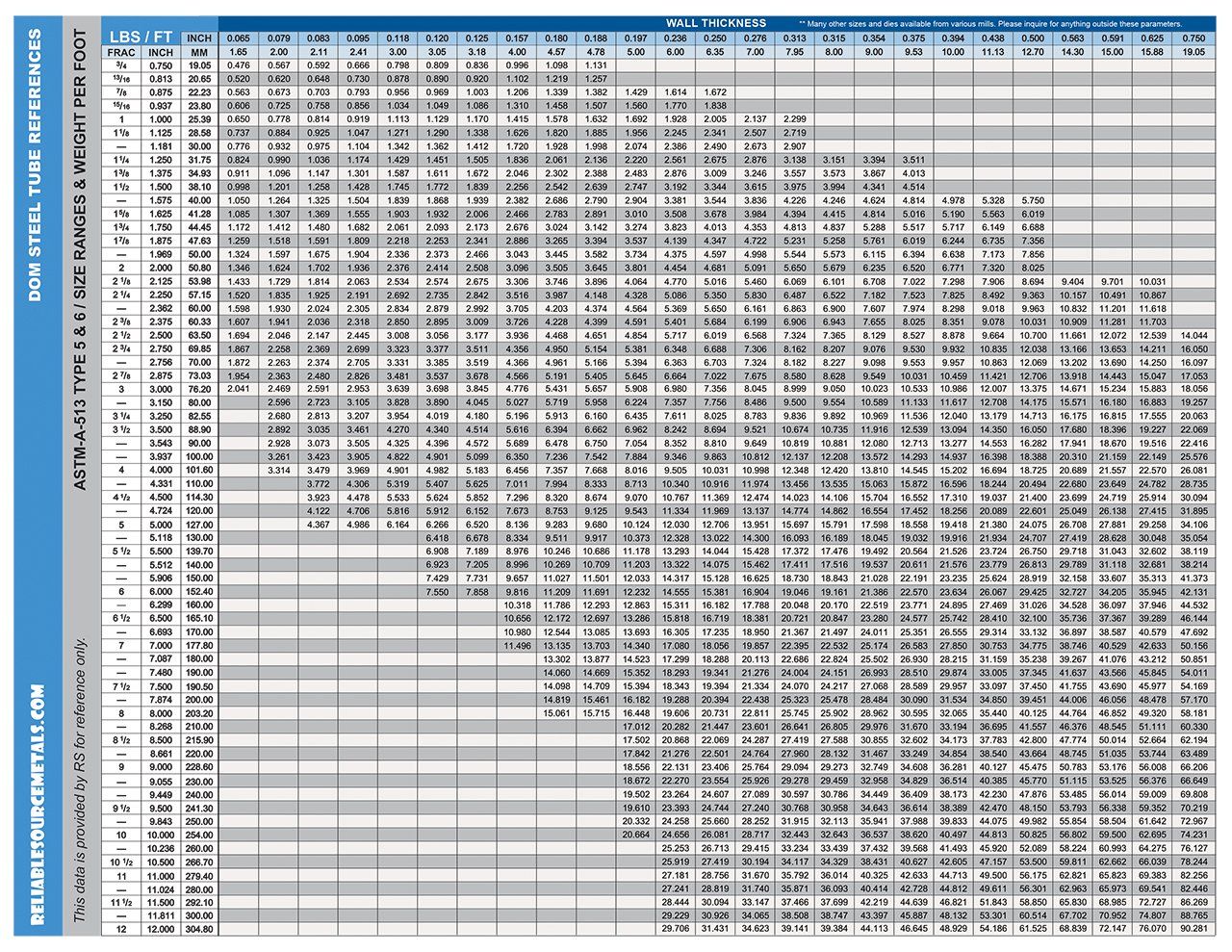Click the 'INCH' header beside FRAC
The width and height of the screenshot is (1232, 952).
(161, 52)
